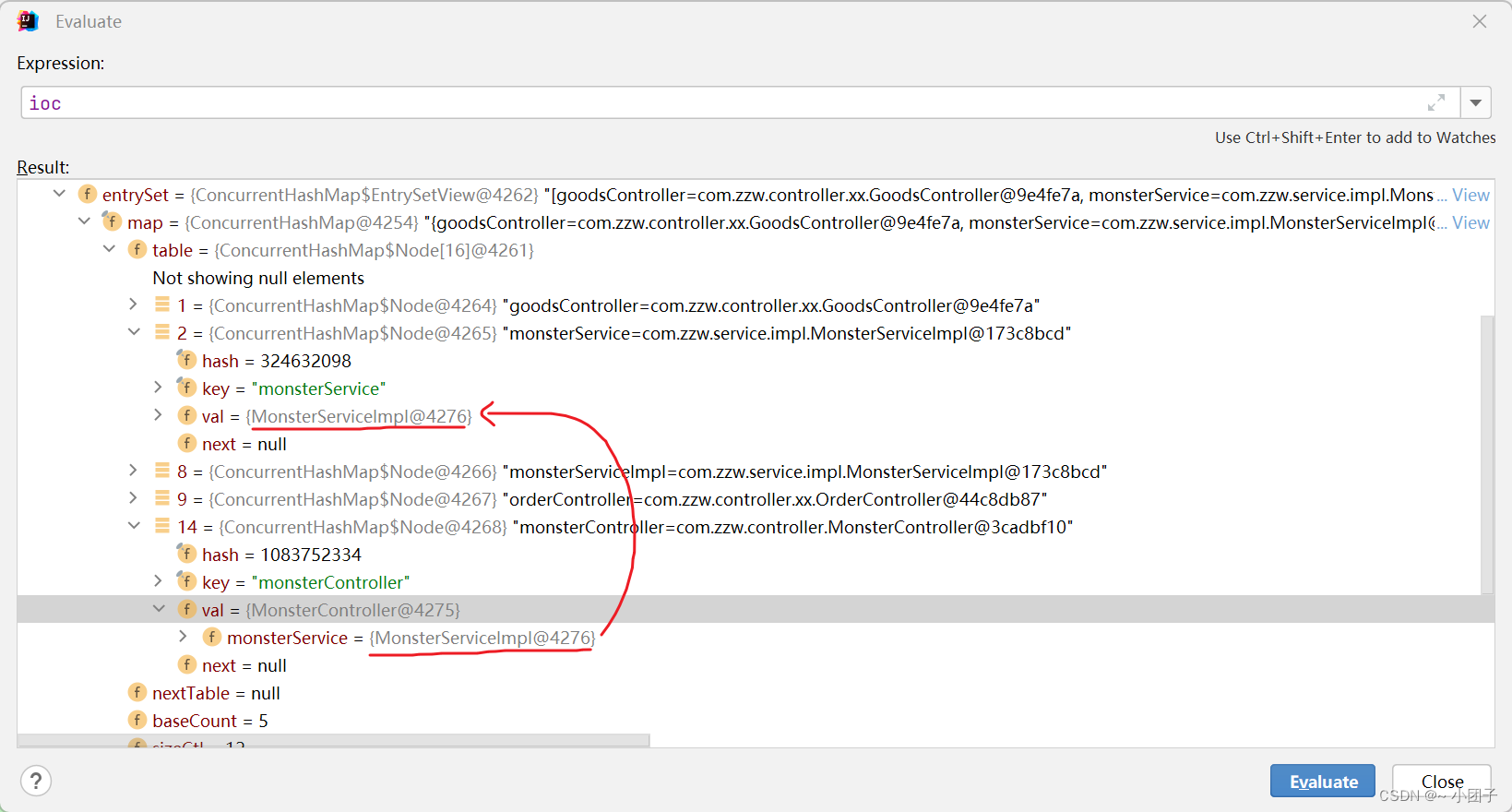
Task: Click the field icon beside map
Action: pyautogui.click(x=113, y=221)
